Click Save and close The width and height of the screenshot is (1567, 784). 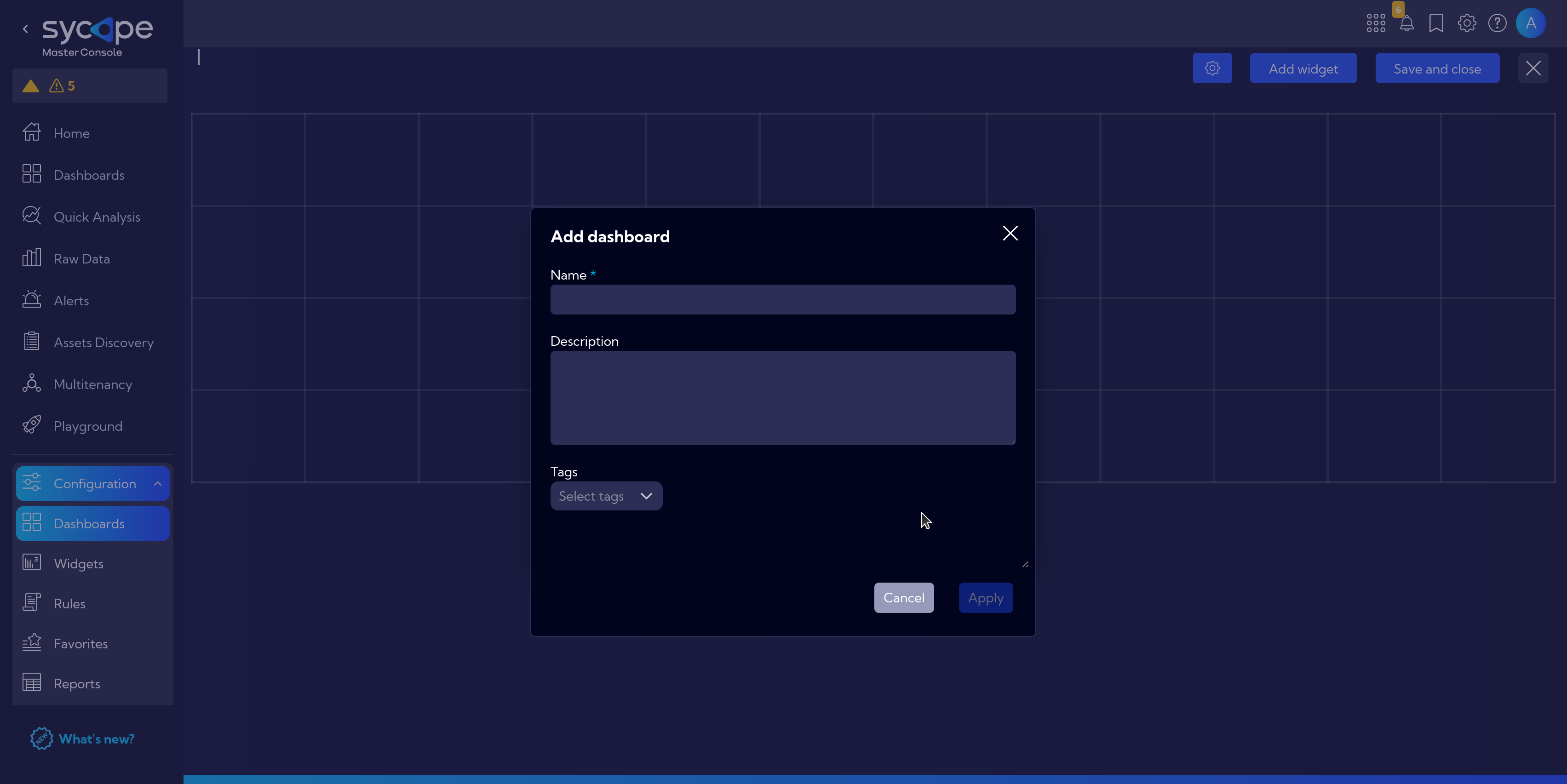click(x=1437, y=69)
